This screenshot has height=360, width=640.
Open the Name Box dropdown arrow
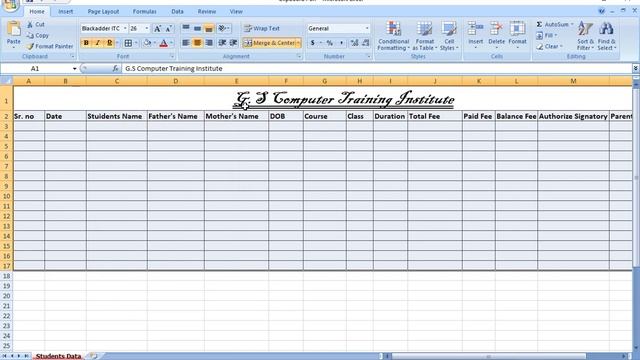pos(74,69)
